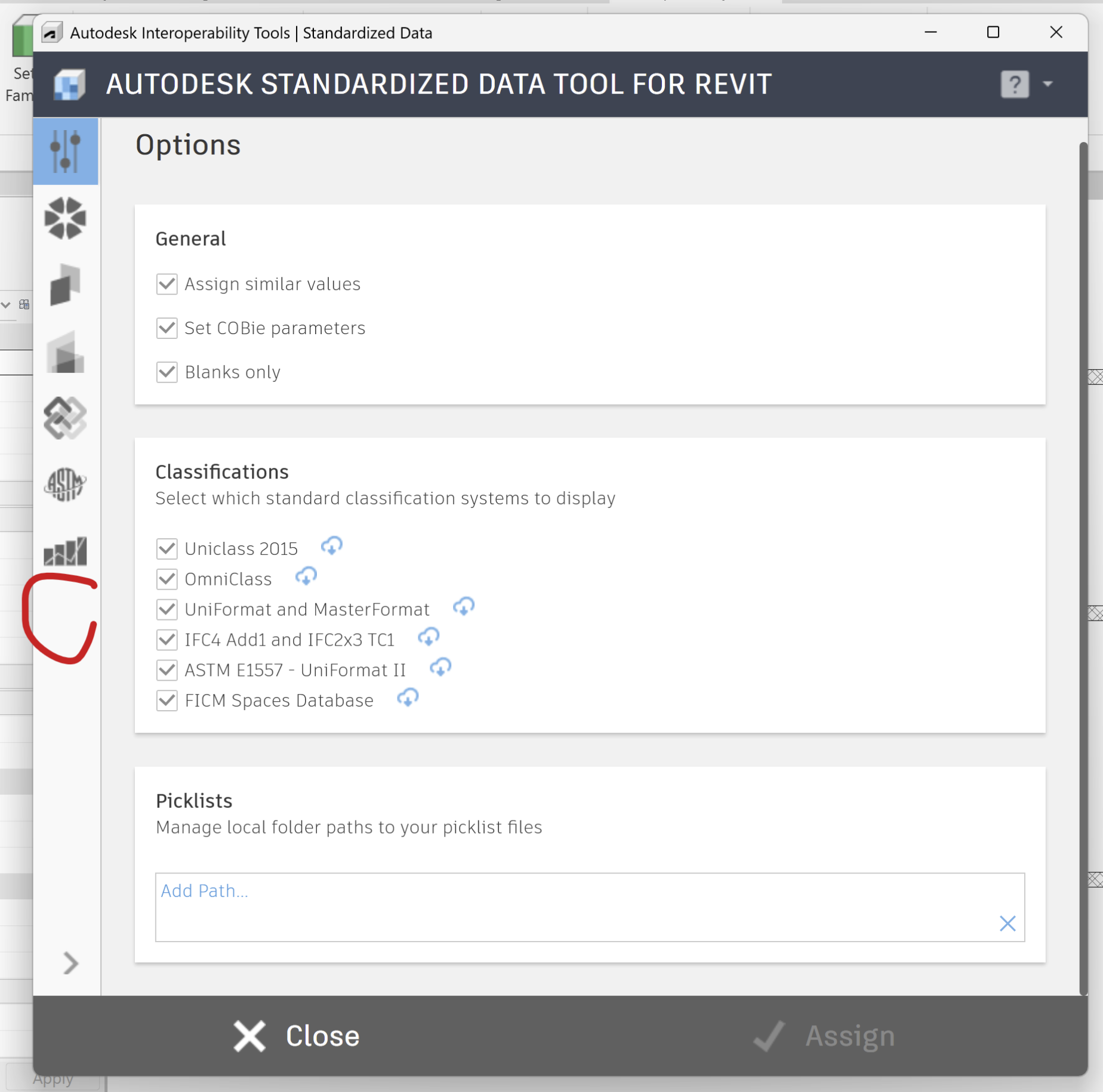1103x1092 pixels.
Task: Select the FICM bar chart icon
Action: pos(66,550)
